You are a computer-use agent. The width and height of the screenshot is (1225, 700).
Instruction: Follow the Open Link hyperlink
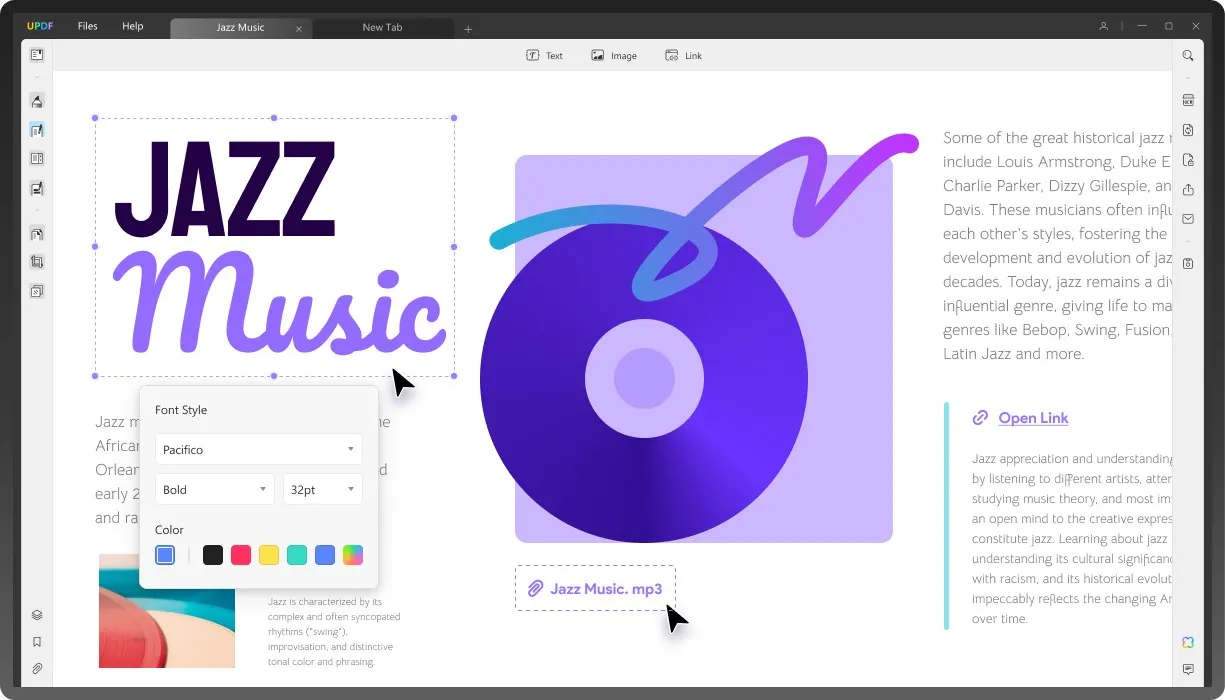click(1033, 418)
